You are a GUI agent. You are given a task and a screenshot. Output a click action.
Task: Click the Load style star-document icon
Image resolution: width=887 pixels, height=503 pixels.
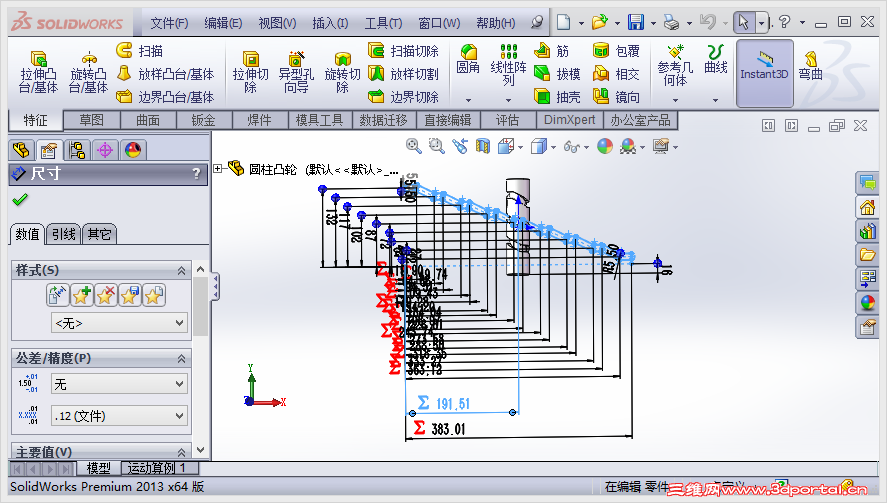(x=153, y=295)
